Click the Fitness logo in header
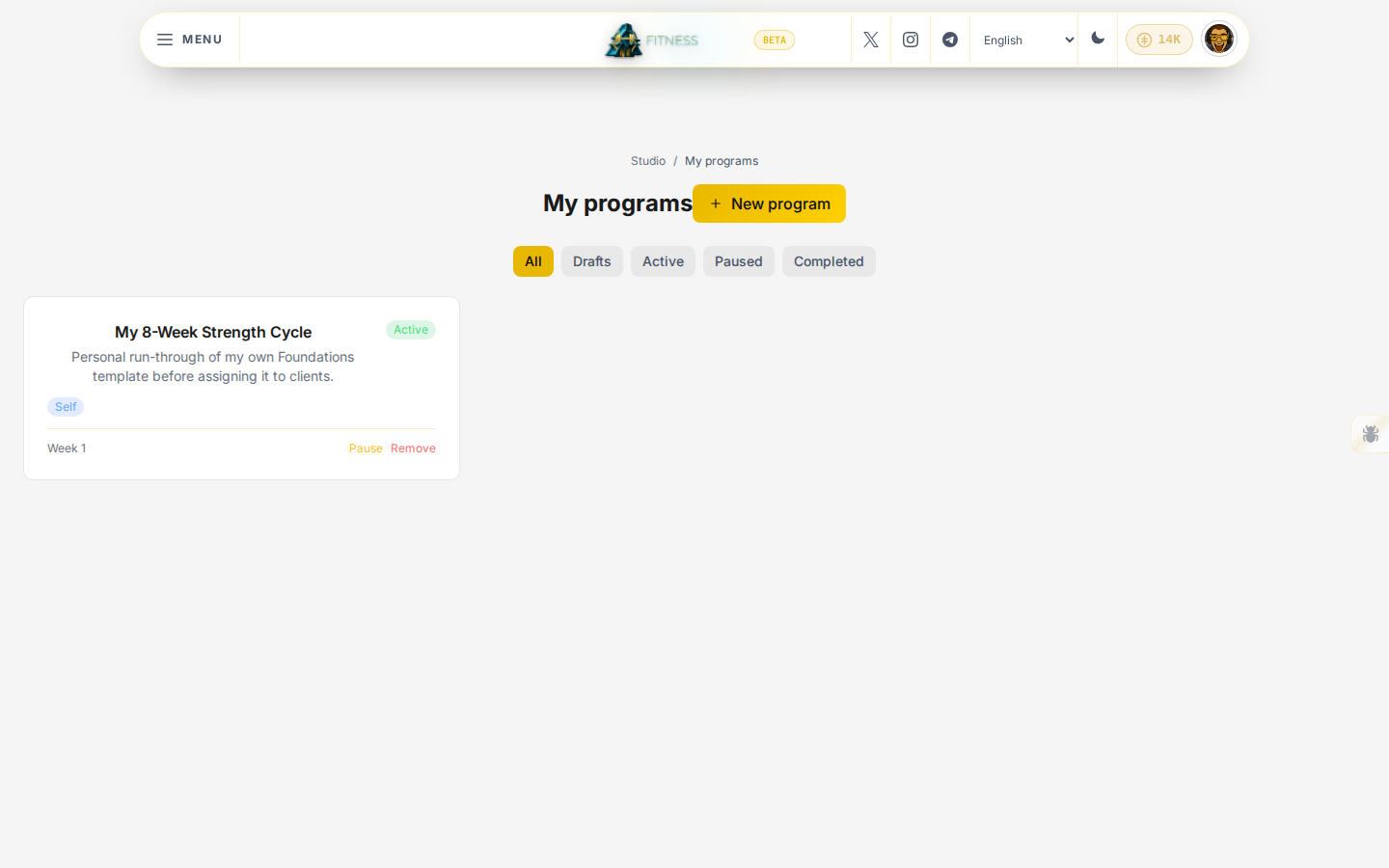 (651, 41)
